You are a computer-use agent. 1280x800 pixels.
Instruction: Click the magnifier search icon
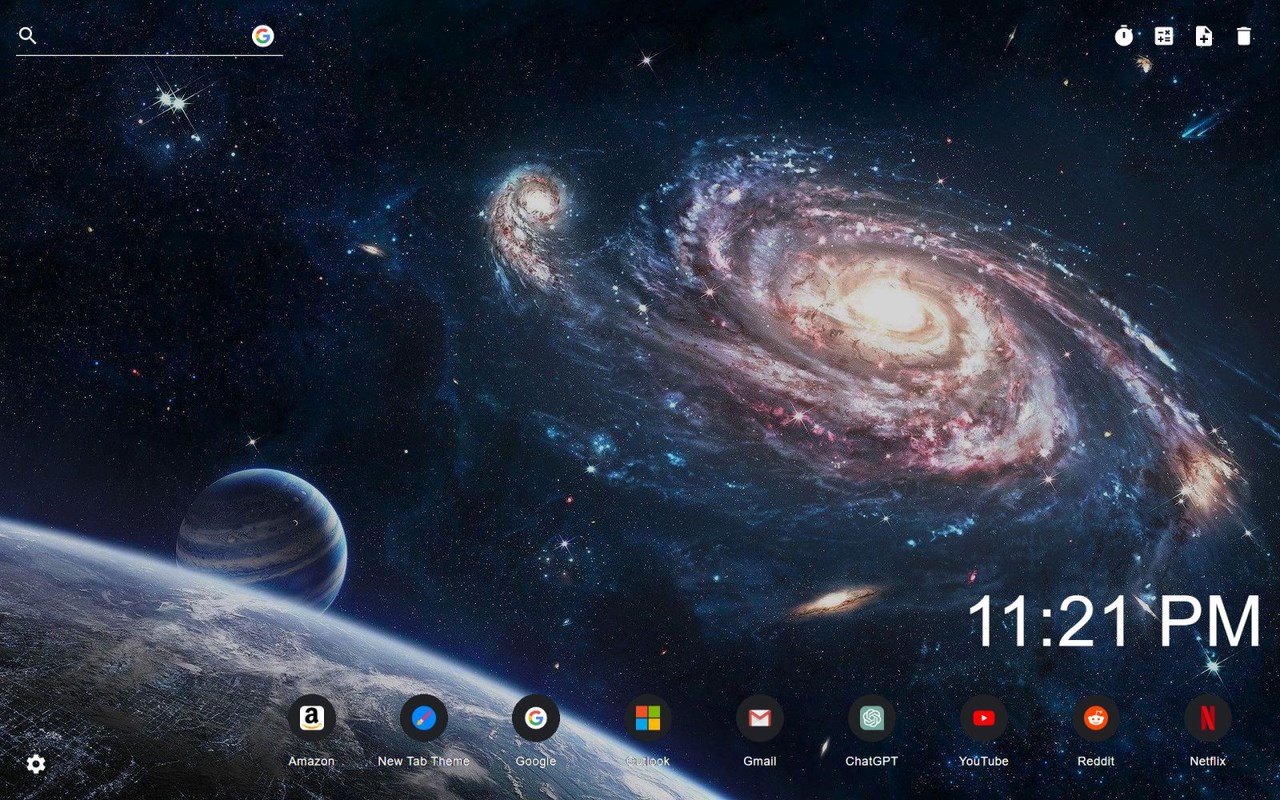pos(28,36)
